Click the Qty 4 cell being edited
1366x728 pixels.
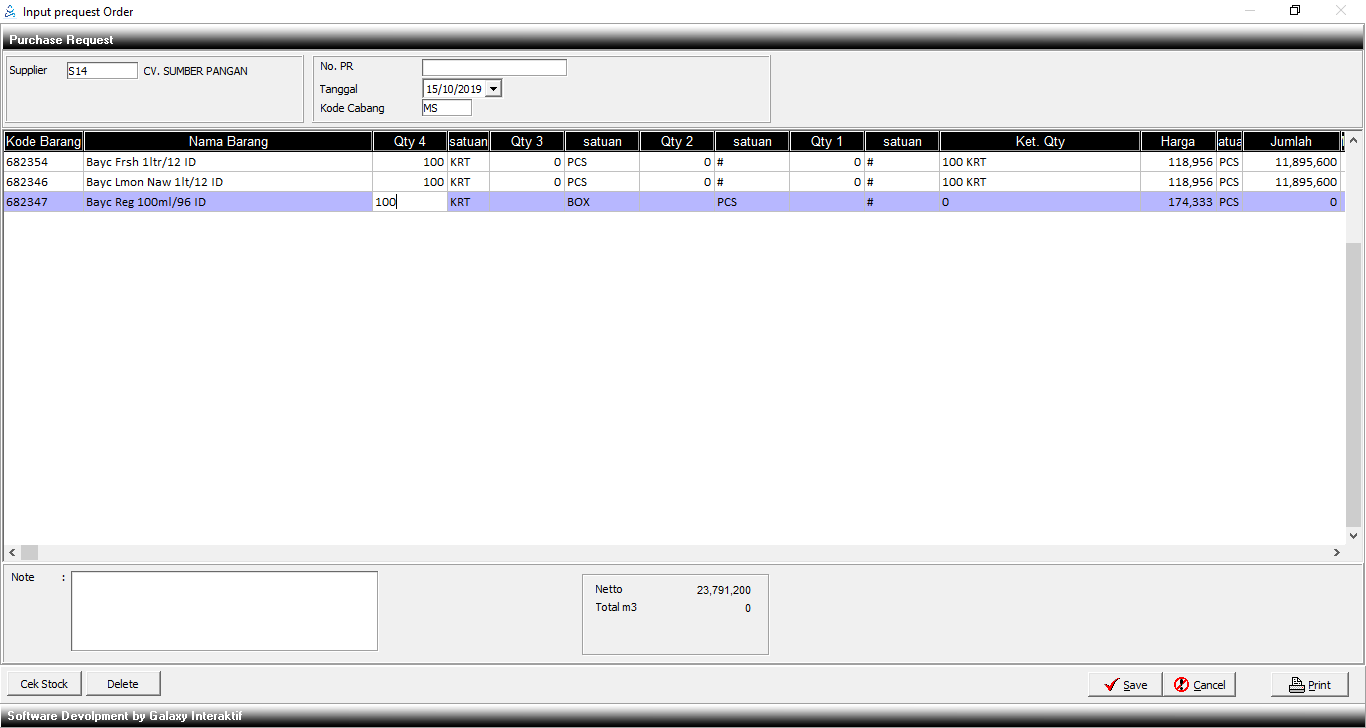tap(410, 202)
